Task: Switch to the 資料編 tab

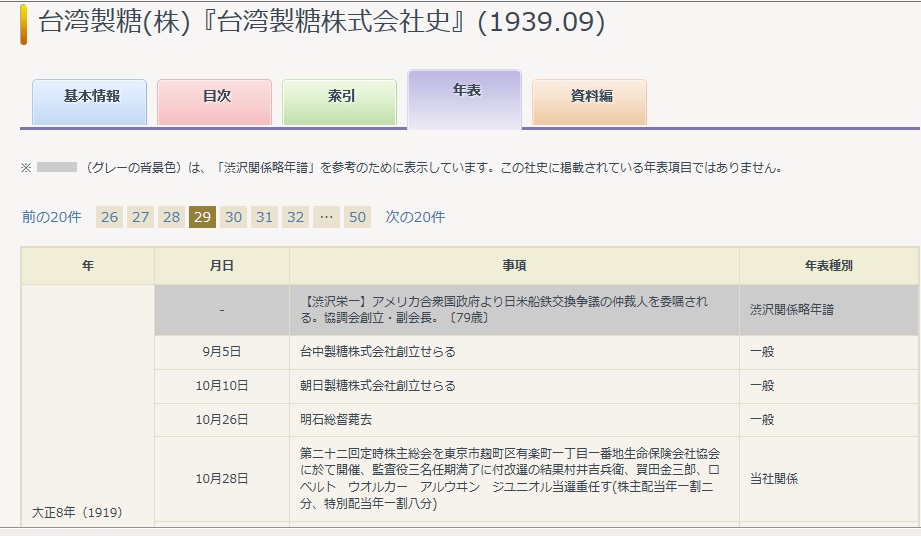Action: click(x=590, y=102)
